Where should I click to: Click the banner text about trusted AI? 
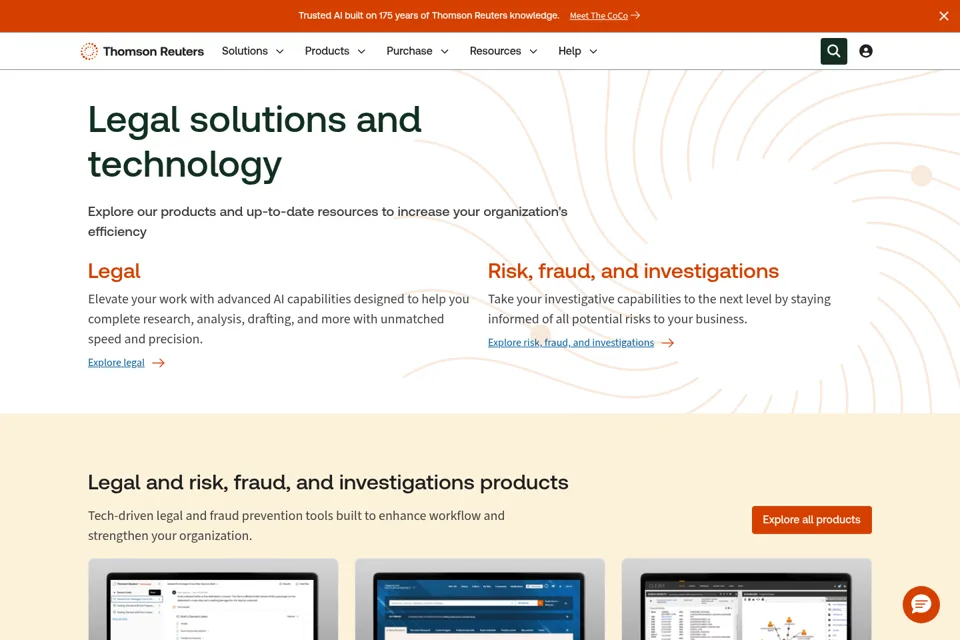[429, 15]
